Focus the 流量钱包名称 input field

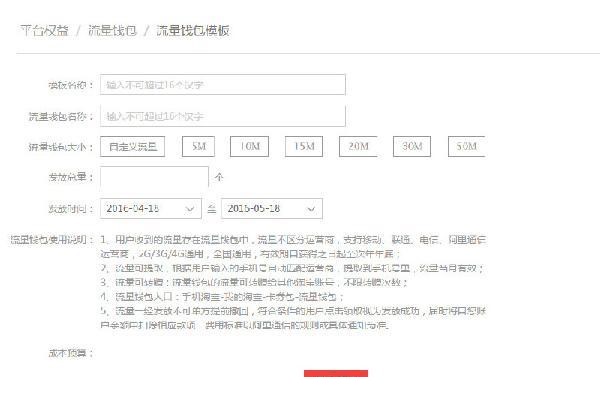223,116
